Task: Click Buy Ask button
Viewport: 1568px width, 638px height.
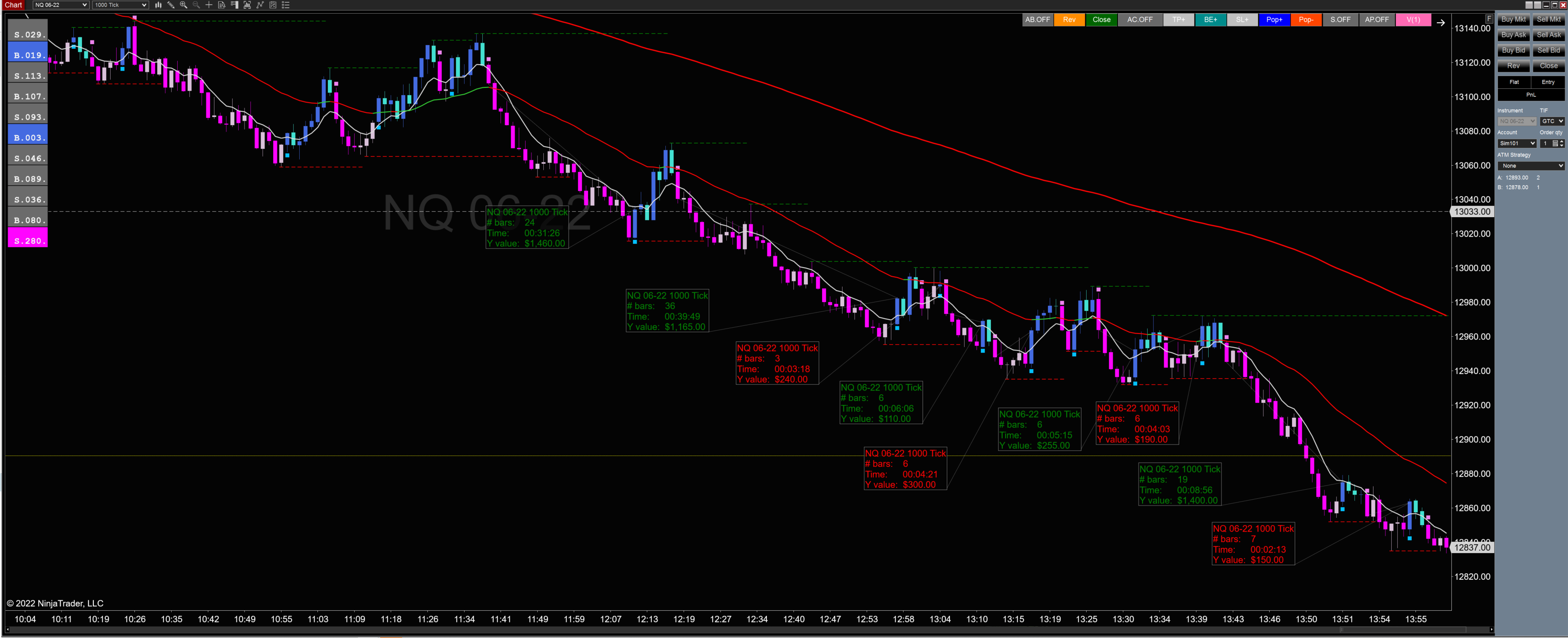Action: [x=1513, y=35]
